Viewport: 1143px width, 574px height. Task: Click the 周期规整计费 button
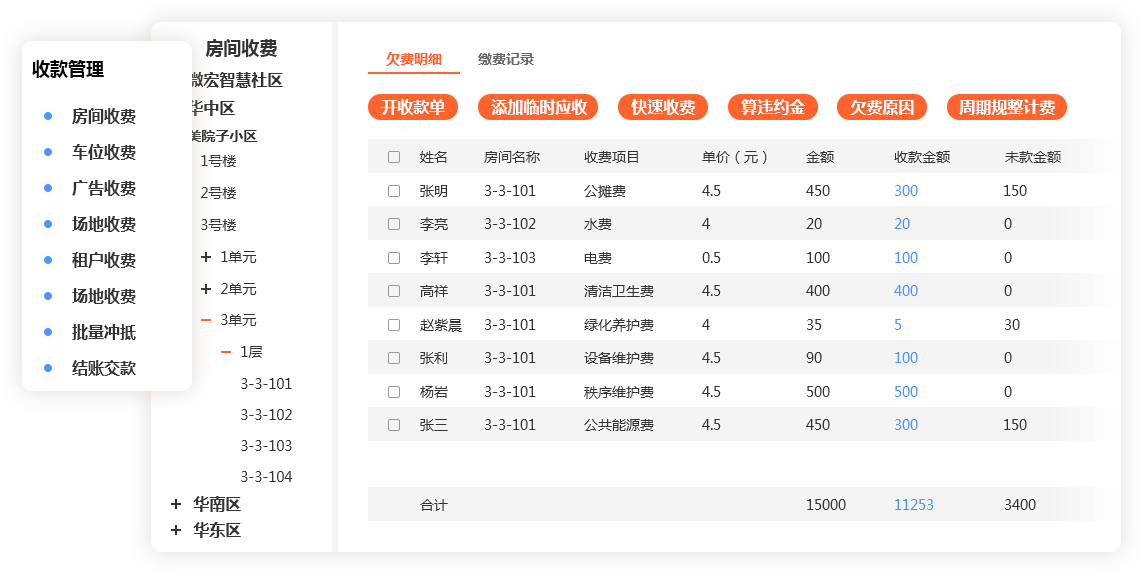coord(1007,107)
